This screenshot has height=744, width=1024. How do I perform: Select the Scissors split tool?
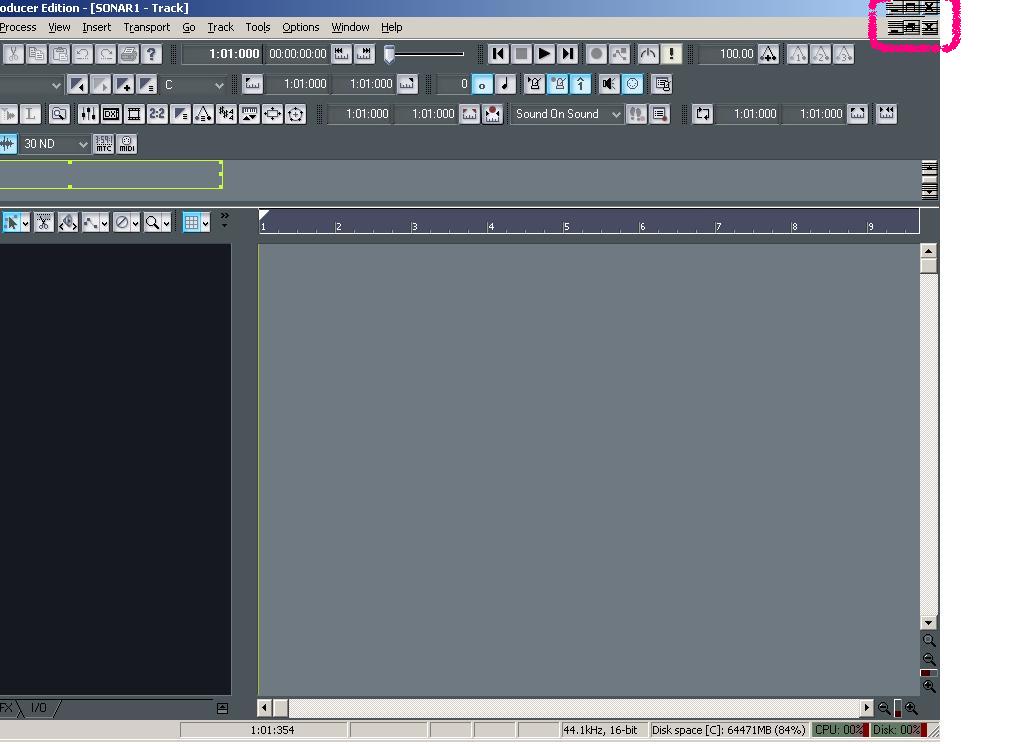click(x=44, y=222)
